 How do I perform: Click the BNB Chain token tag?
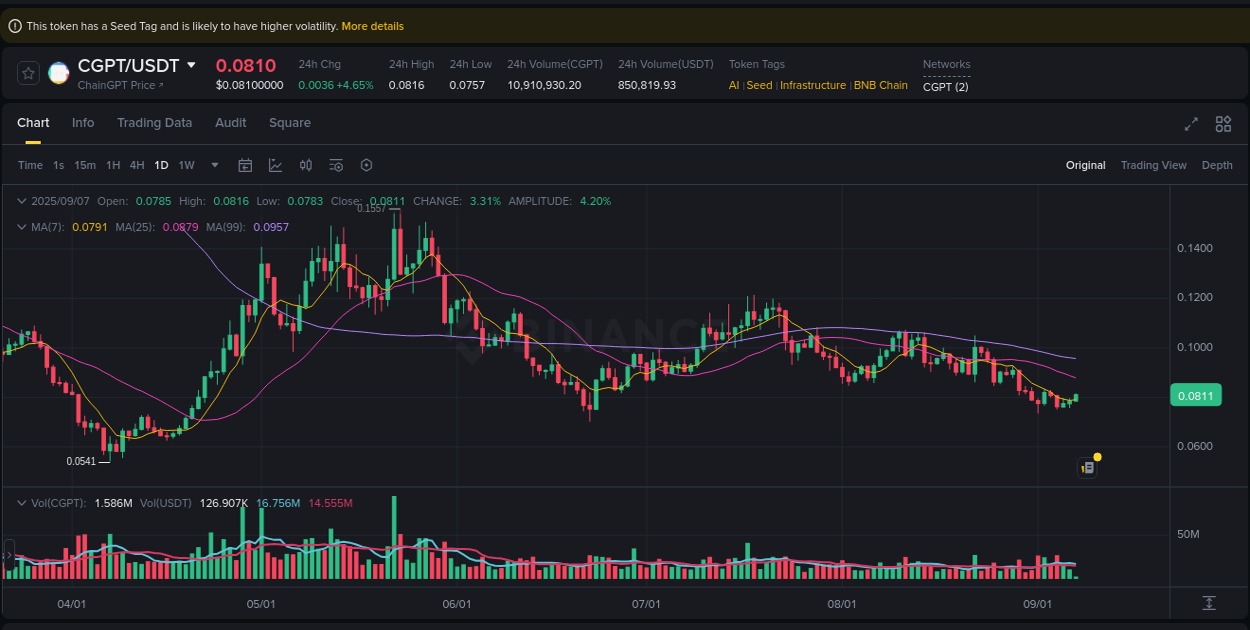point(880,85)
